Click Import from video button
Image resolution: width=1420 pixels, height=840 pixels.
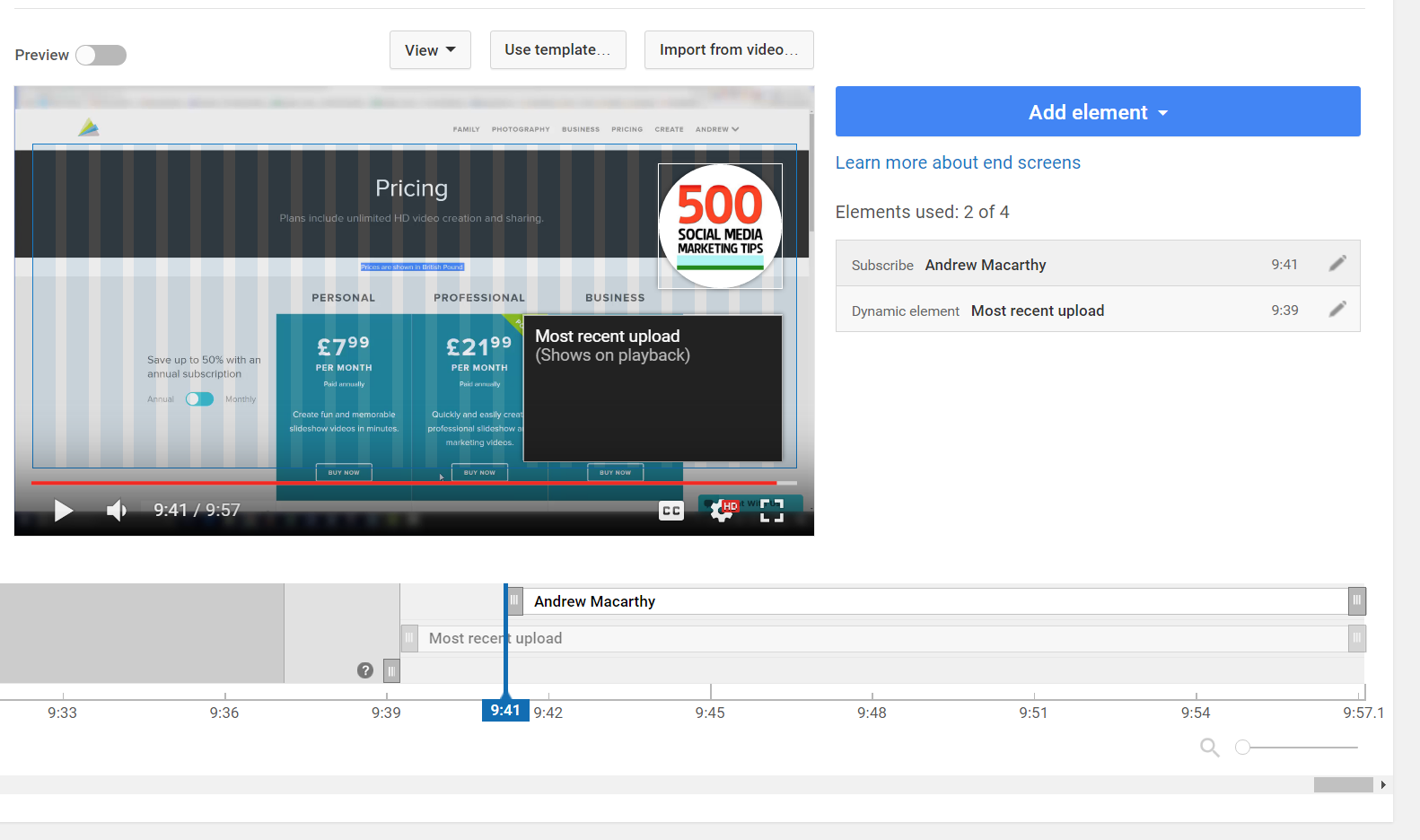(729, 50)
